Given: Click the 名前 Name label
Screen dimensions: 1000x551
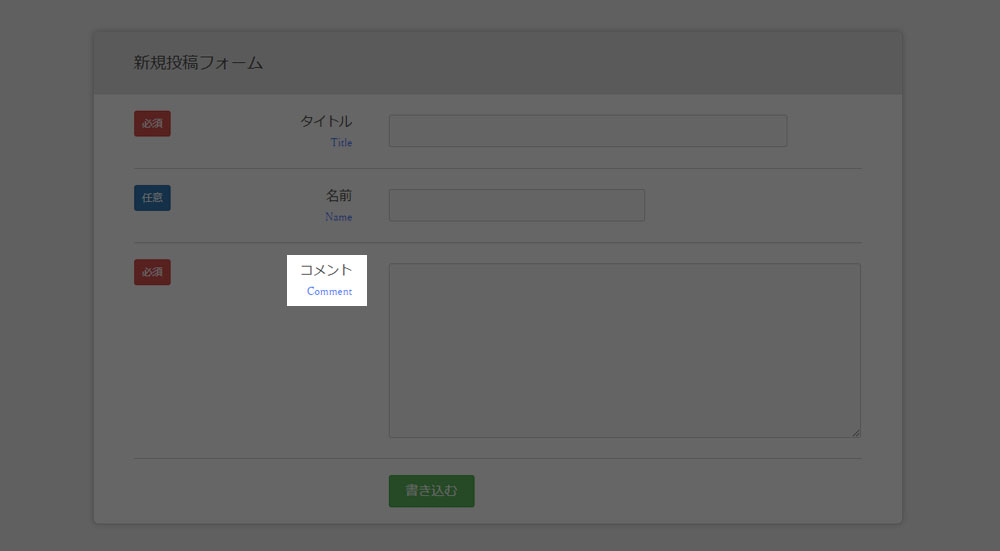Looking at the screenshot, I should tap(339, 205).
